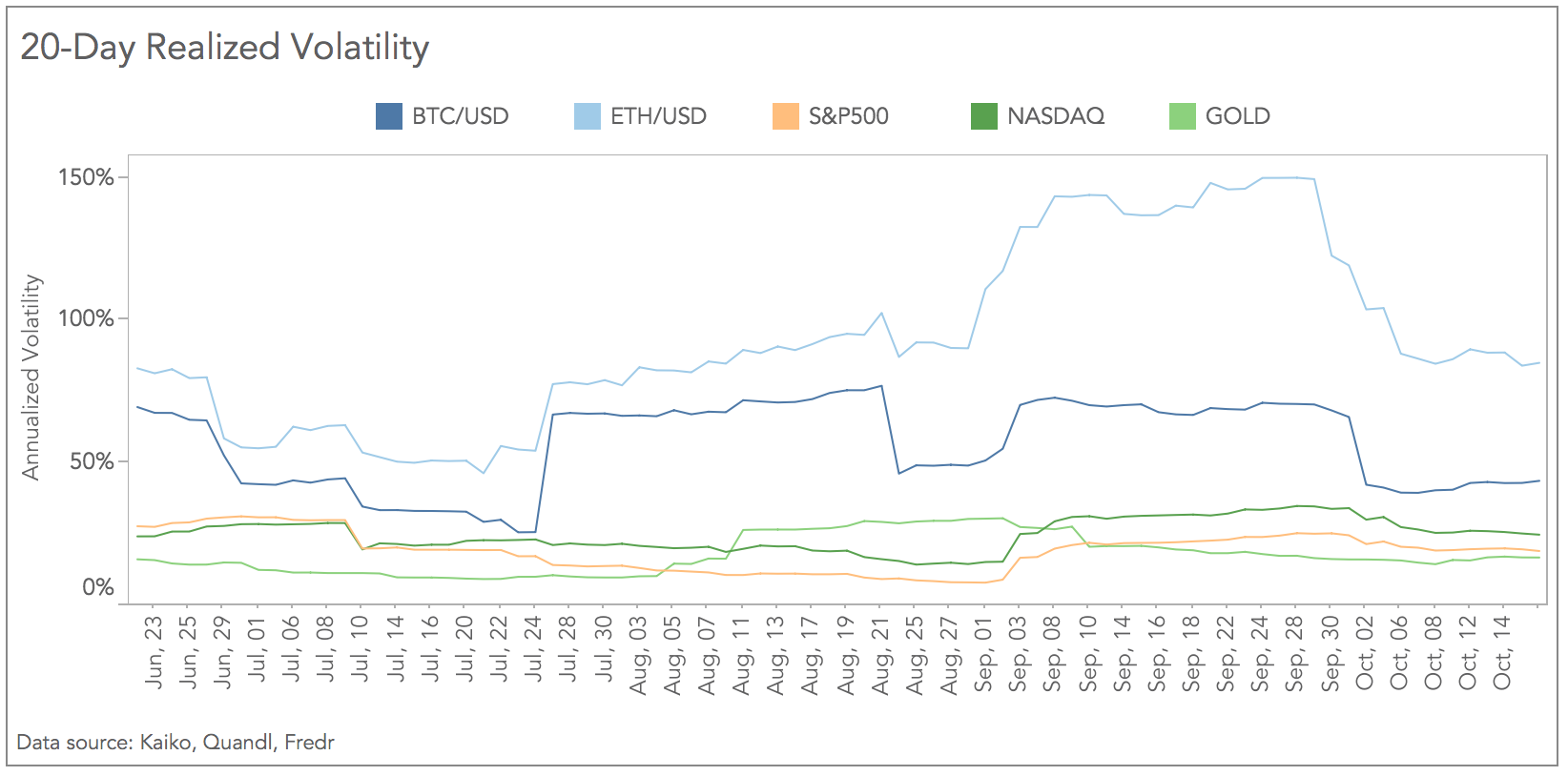
Task: Toggle the ETH/USD legend label
Action: click(658, 116)
